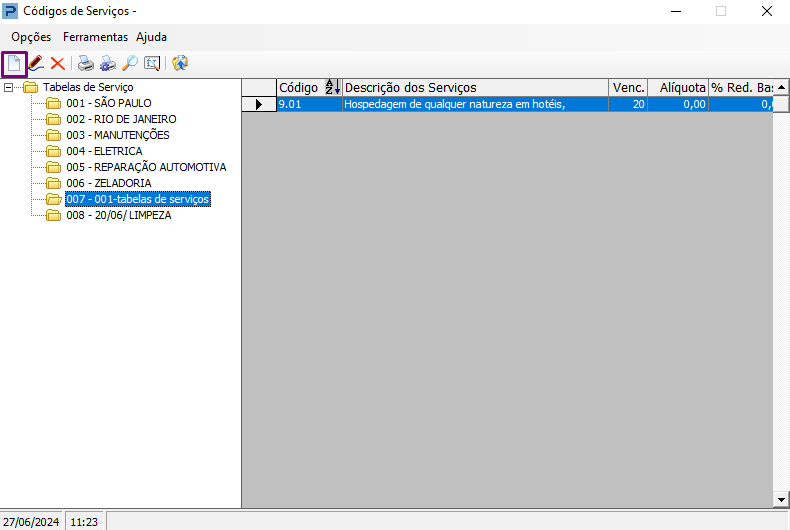Click the Alíquota cell showing 0,00
This screenshot has width=790, height=530.
pos(678,104)
